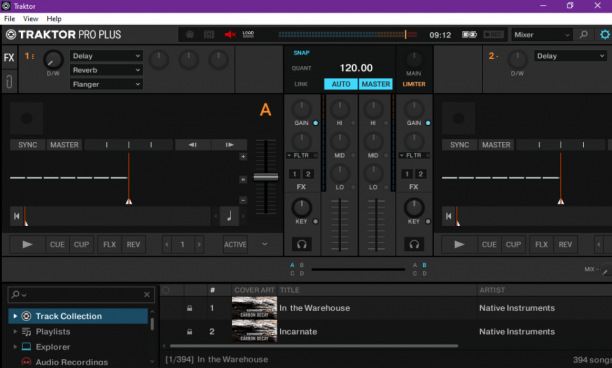Click Deck A ACTIVE loop button
Viewport: 612px width, 368px height.
pyautogui.click(x=235, y=244)
